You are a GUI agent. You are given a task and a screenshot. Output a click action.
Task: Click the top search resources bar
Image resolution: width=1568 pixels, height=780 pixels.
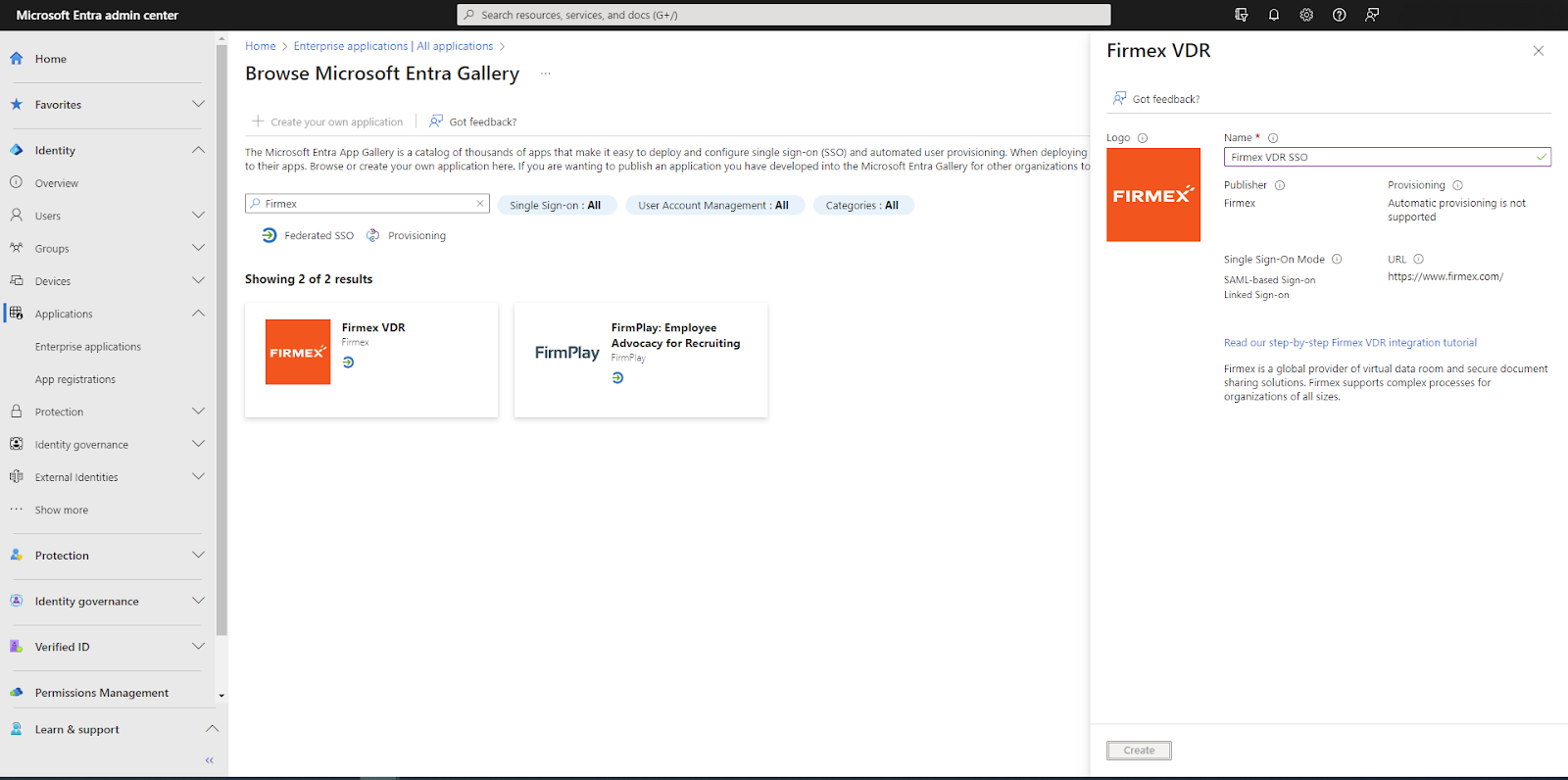pos(784,15)
